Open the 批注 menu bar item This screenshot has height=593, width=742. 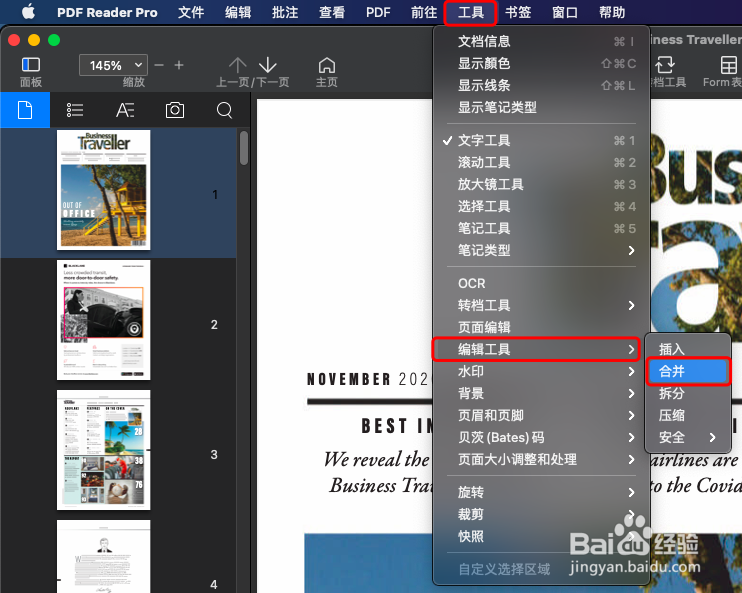285,12
